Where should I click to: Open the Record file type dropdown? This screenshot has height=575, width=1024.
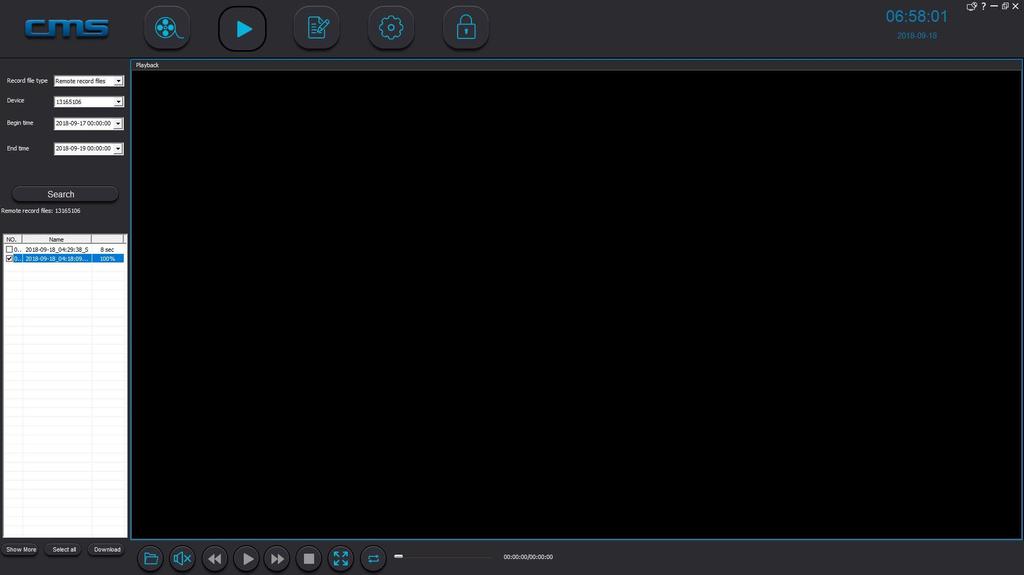pyautogui.click(x=118, y=81)
